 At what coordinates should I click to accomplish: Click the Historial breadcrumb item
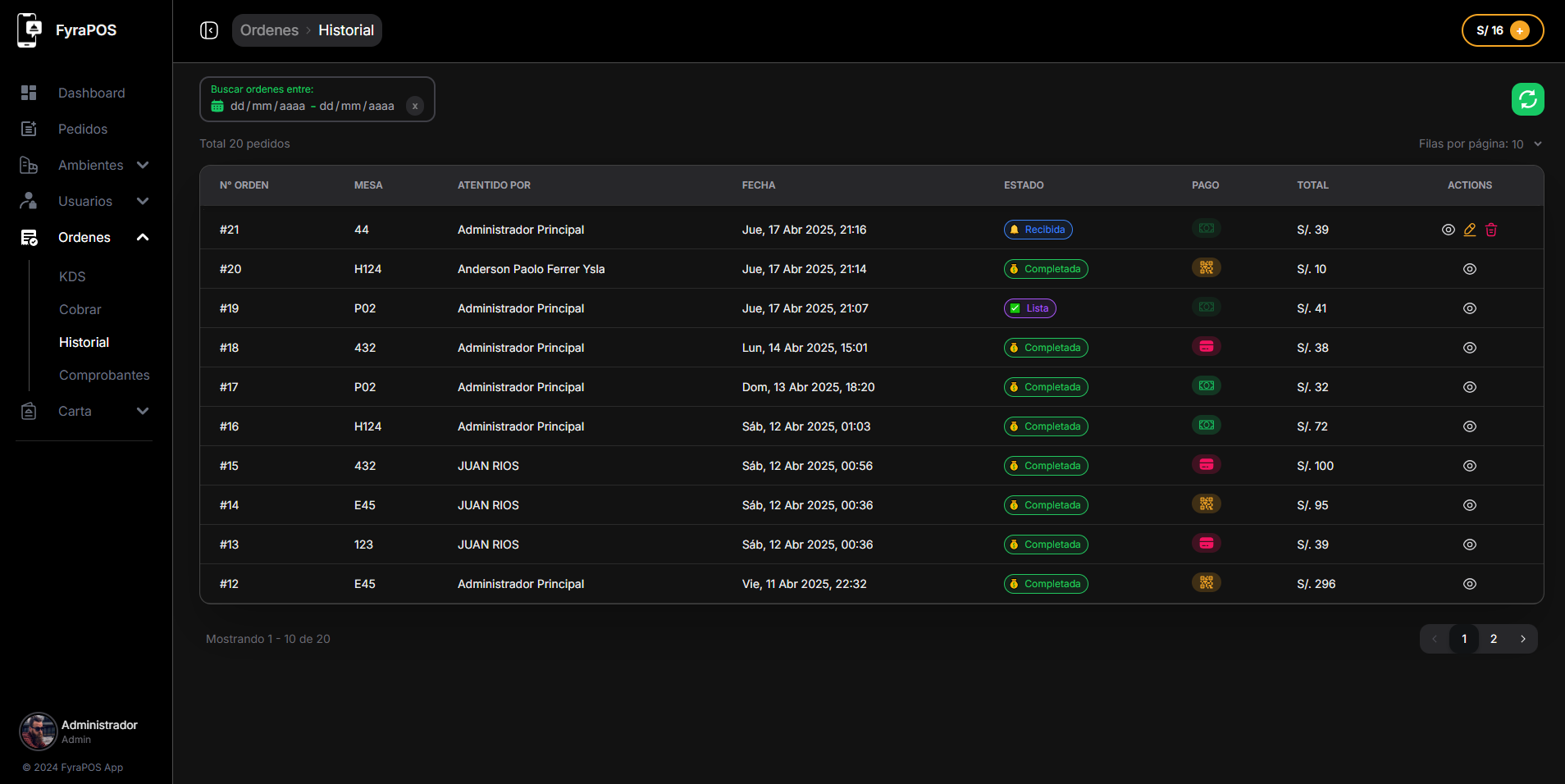(346, 30)
